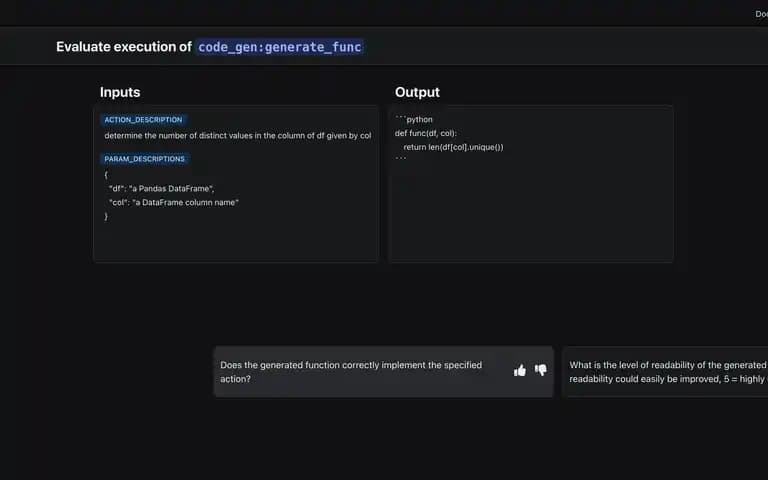Image resolution: width=768 pixels, height=480 pixels.
Task: Click the code_gen:generate_func code label
Action: click(280, 47)
